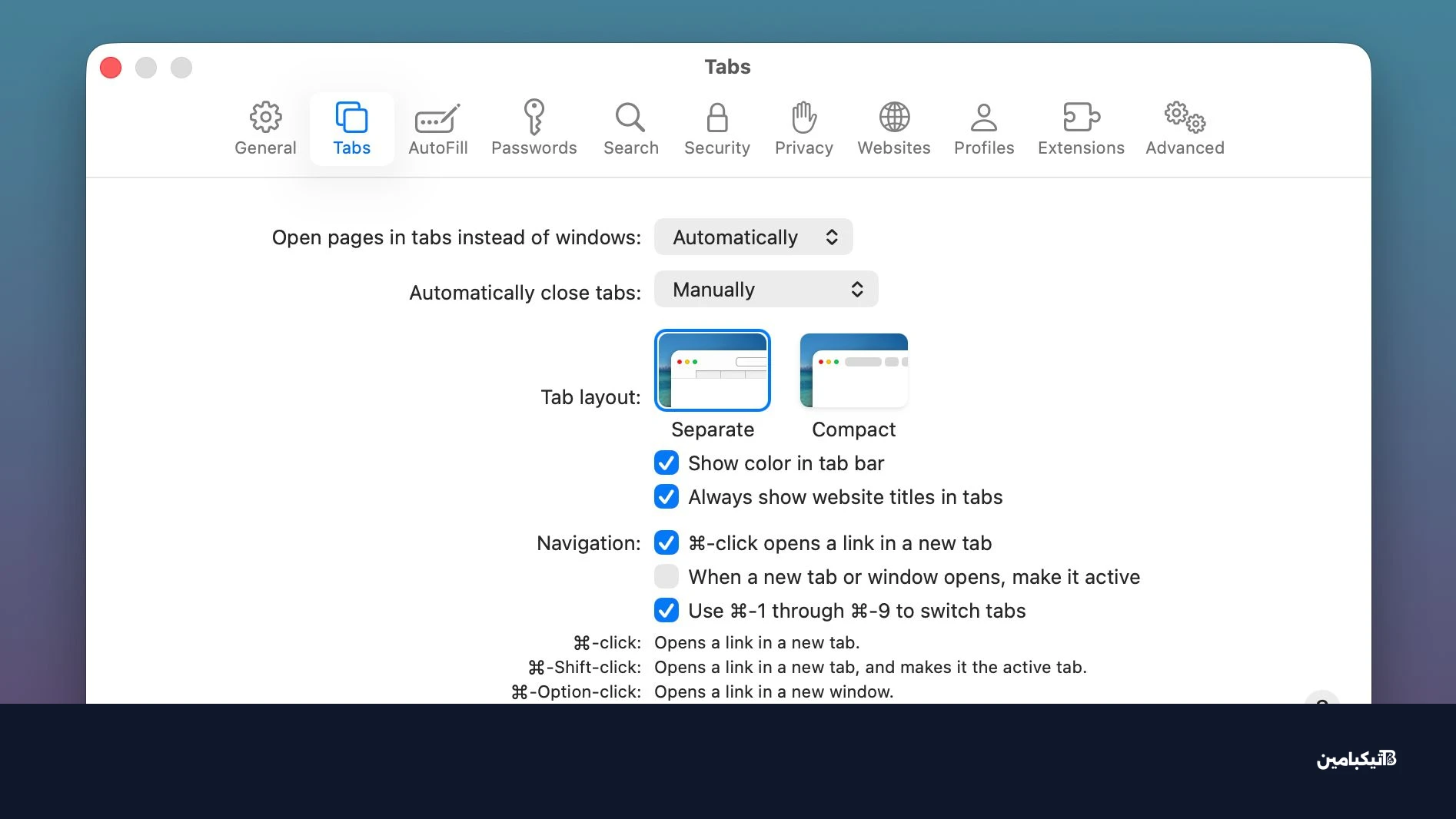Go to Passwords key icon
The width and height of the screenshot is (1456, 819).
(x=534, y=128)
